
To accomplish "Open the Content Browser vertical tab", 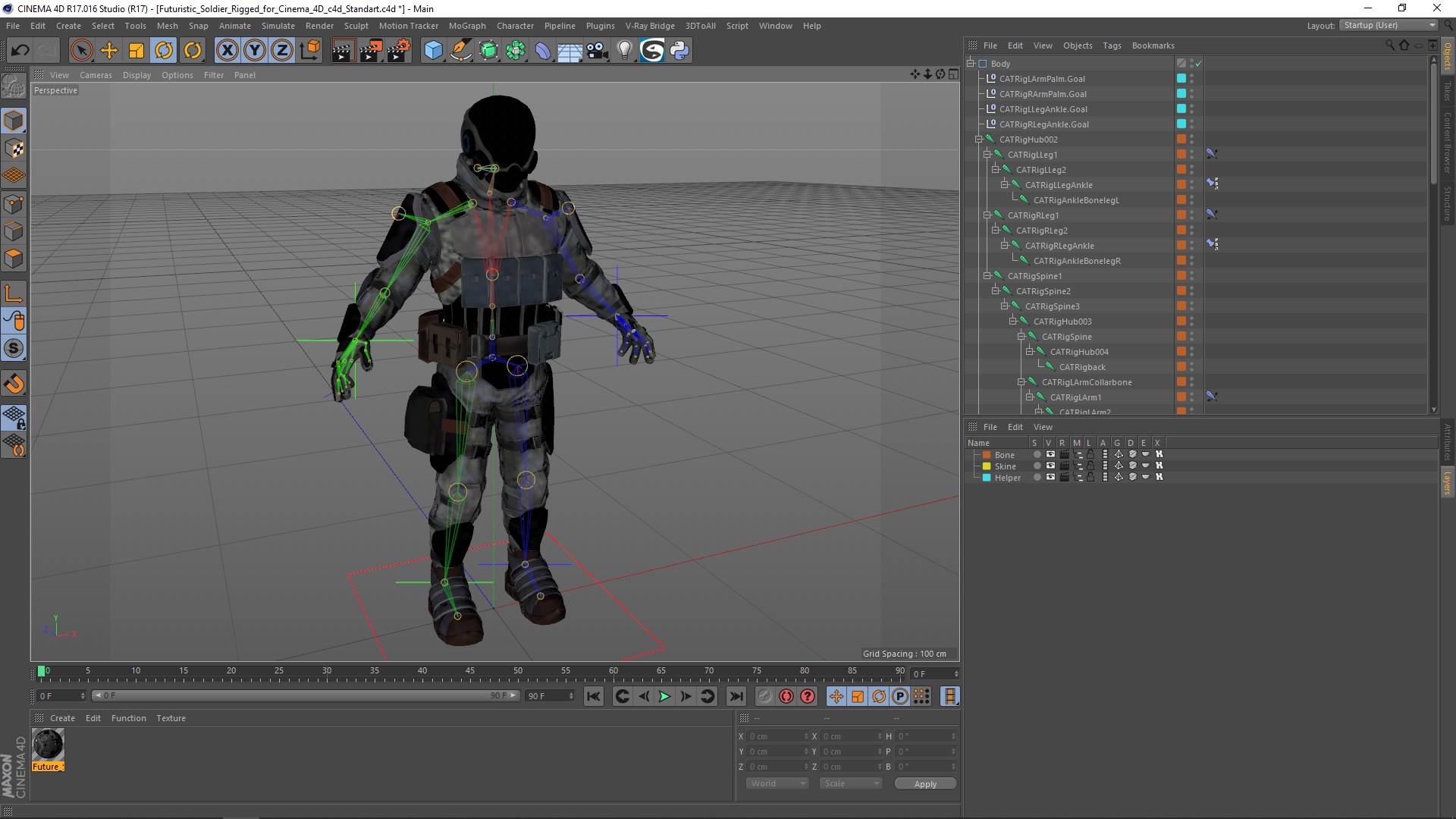I will pyautogui.click(x=1448, y=143).
